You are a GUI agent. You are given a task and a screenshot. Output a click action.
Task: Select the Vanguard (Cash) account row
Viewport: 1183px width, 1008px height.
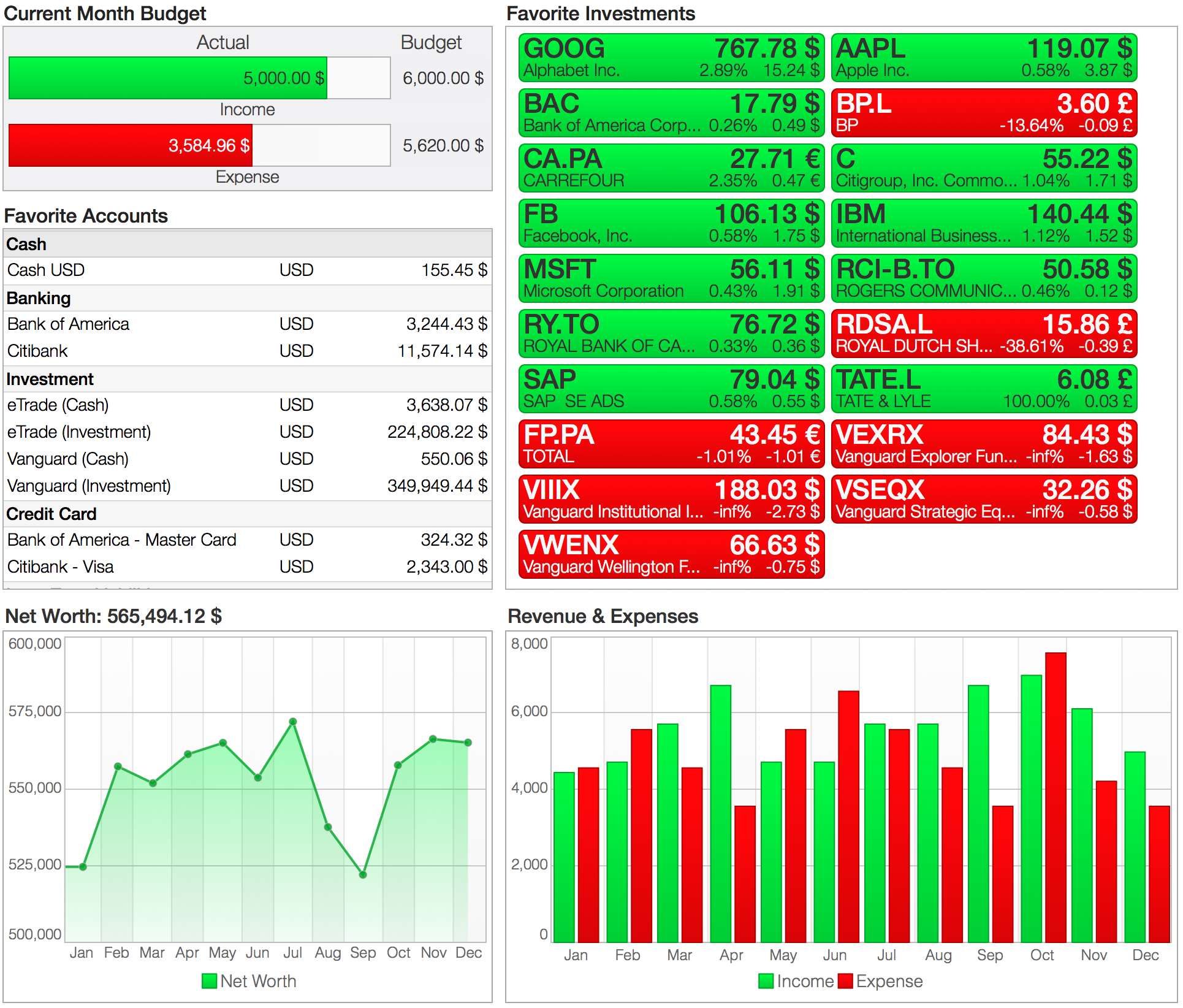[x=248, y=459]
